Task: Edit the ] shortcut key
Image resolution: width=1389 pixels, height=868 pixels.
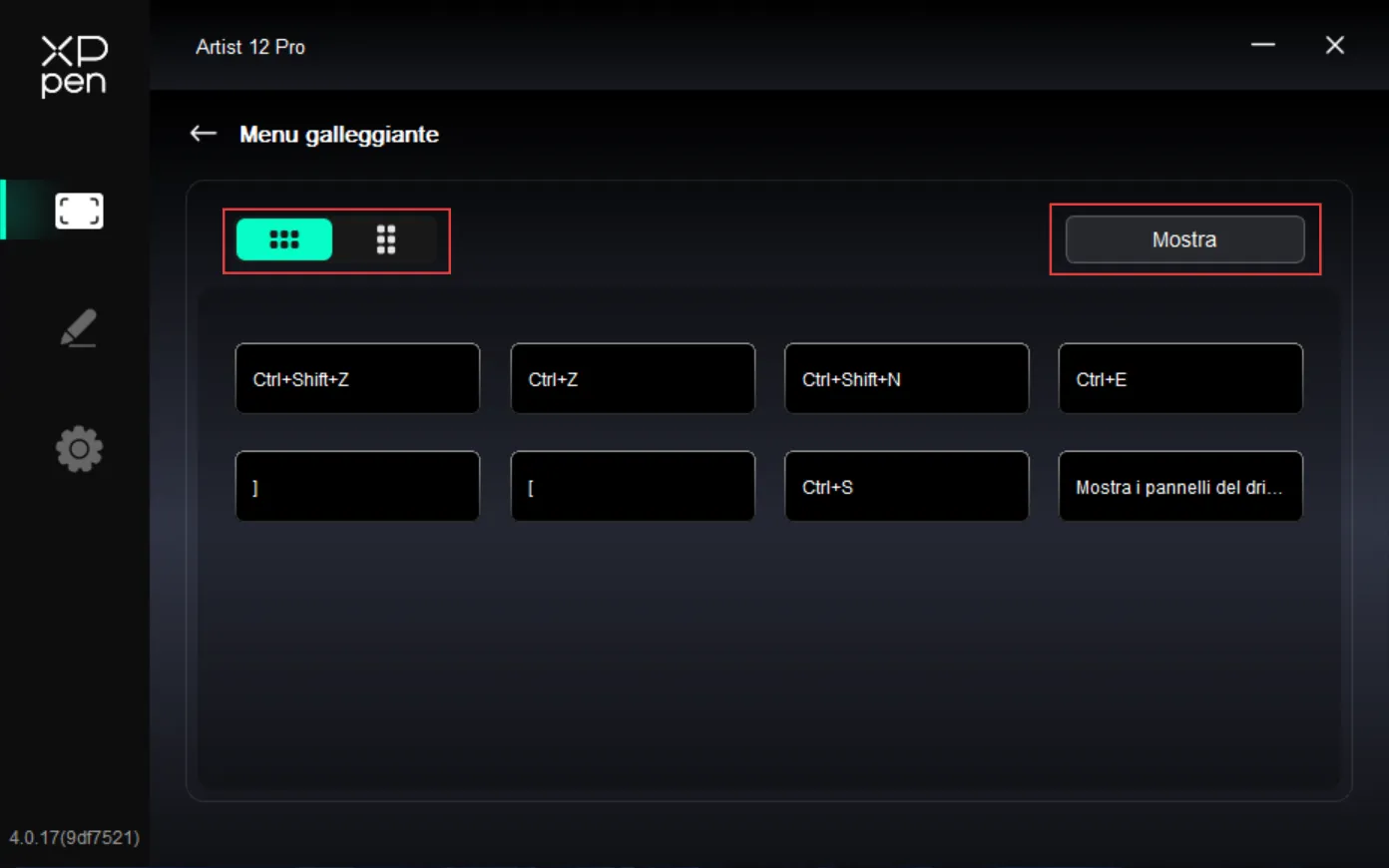Action: pyautogui.click(x=357, y=486)
